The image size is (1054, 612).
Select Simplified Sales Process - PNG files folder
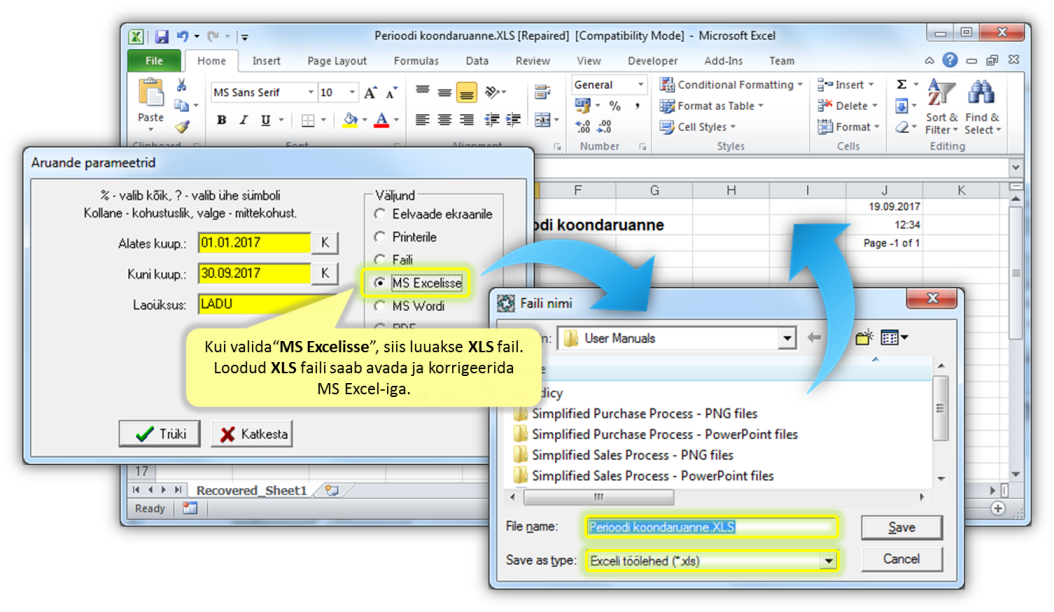point(632,455)
